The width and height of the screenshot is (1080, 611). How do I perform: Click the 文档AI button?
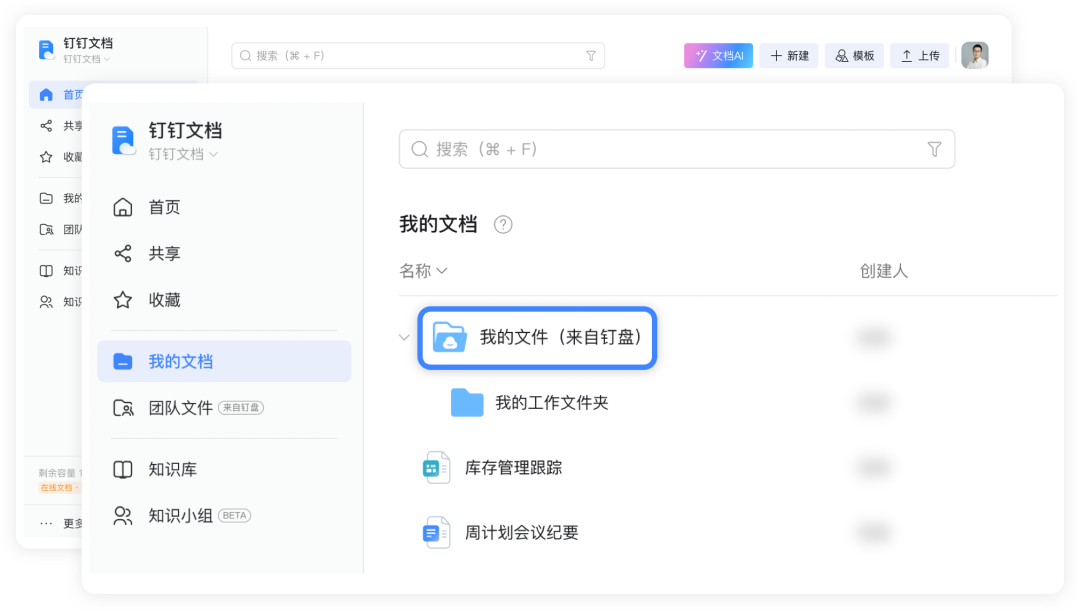pos(718,56)
